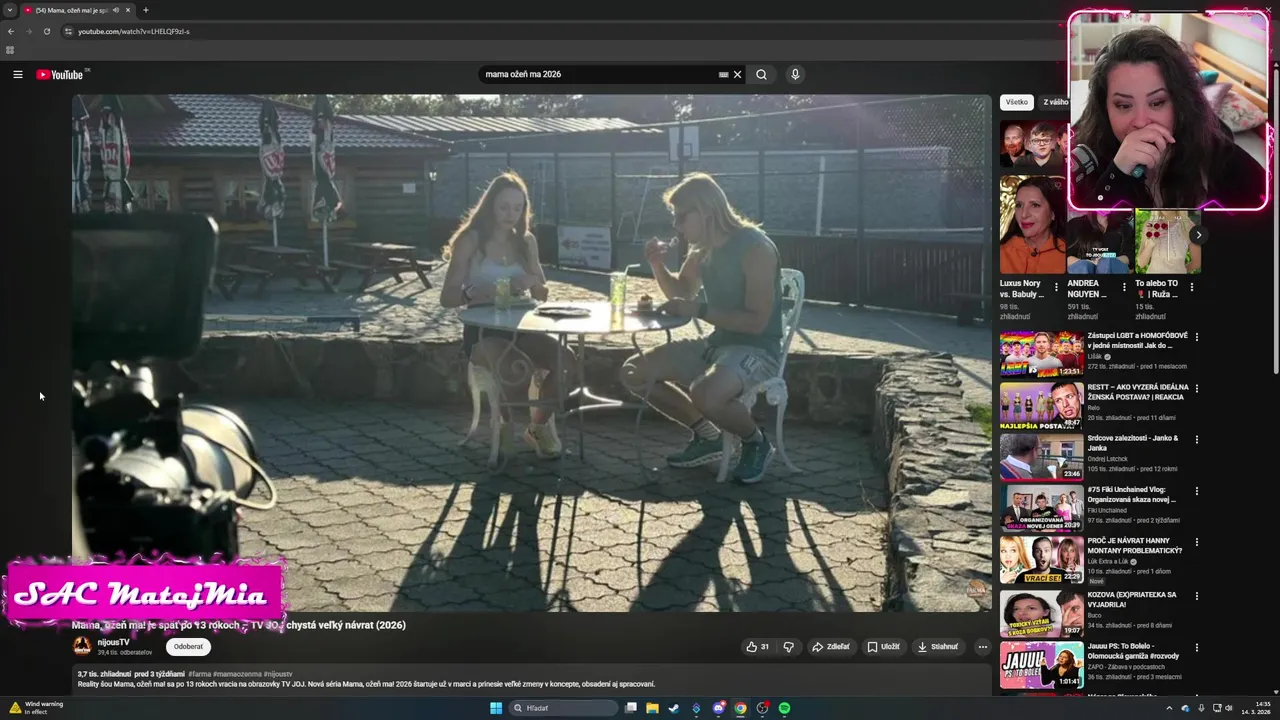This screenshot has width=1280, height=720.
Task: Close the 'Mama, ožeň ma!' browser tab
Action: coord(130,10)
